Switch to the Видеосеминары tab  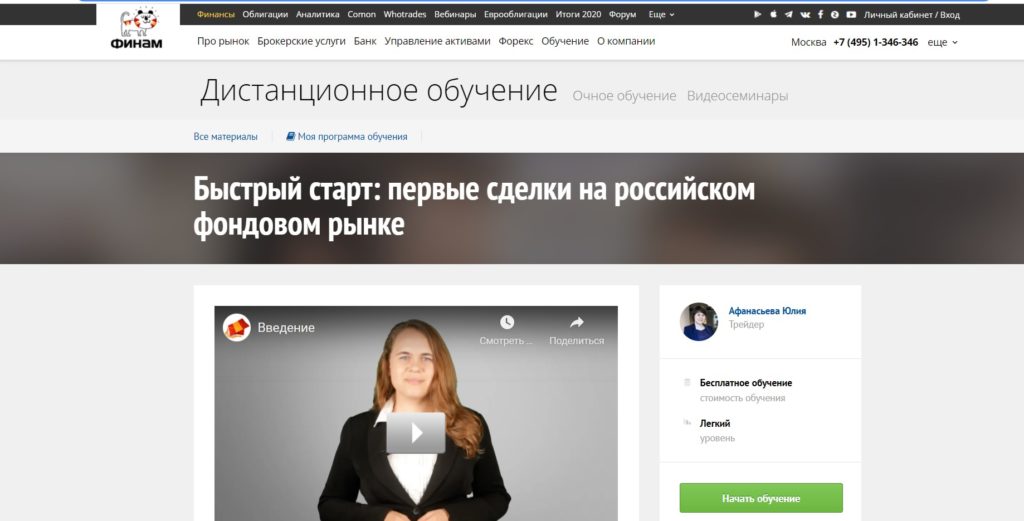pos(737,96)
